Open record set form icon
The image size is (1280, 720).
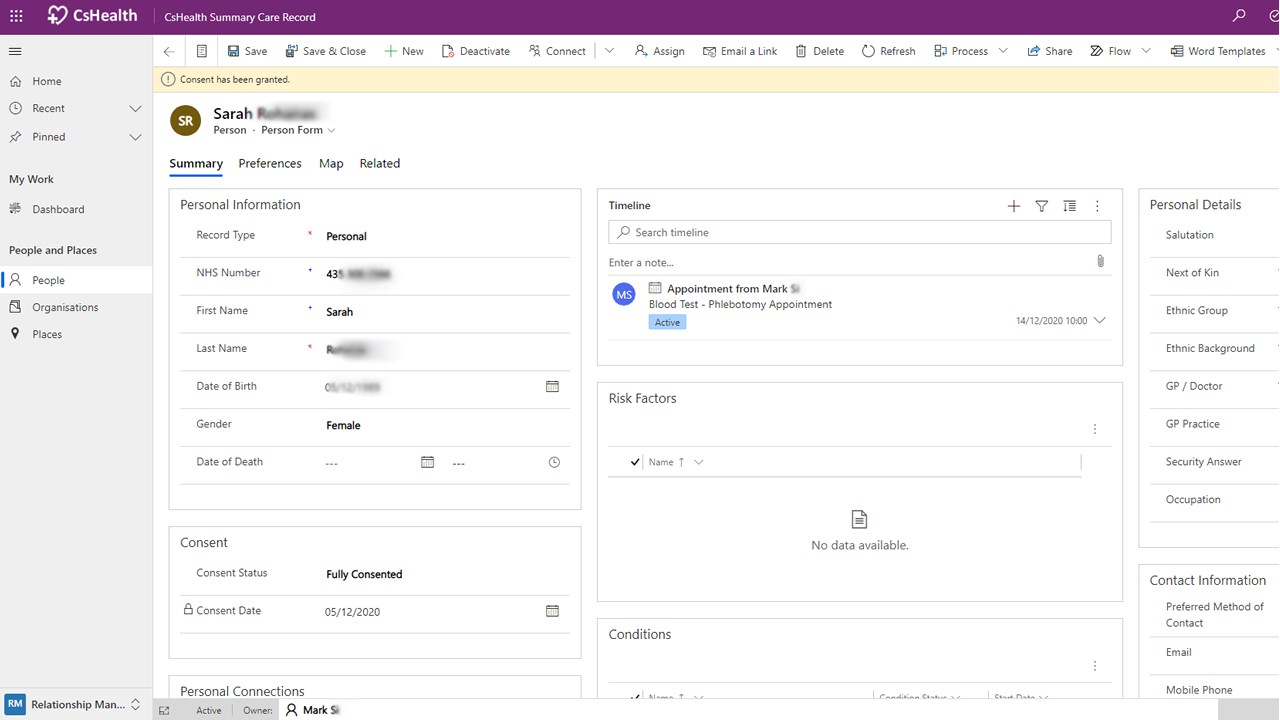tap(202, 51)
